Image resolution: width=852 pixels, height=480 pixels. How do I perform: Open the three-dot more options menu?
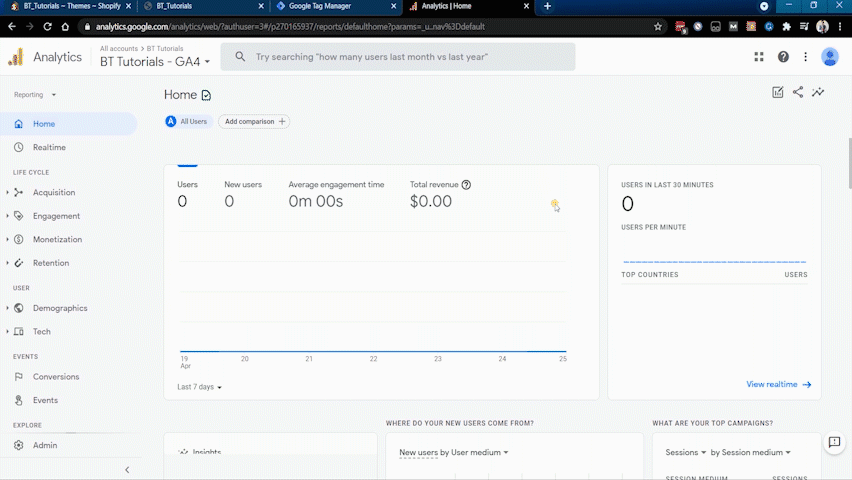[805, 57]
